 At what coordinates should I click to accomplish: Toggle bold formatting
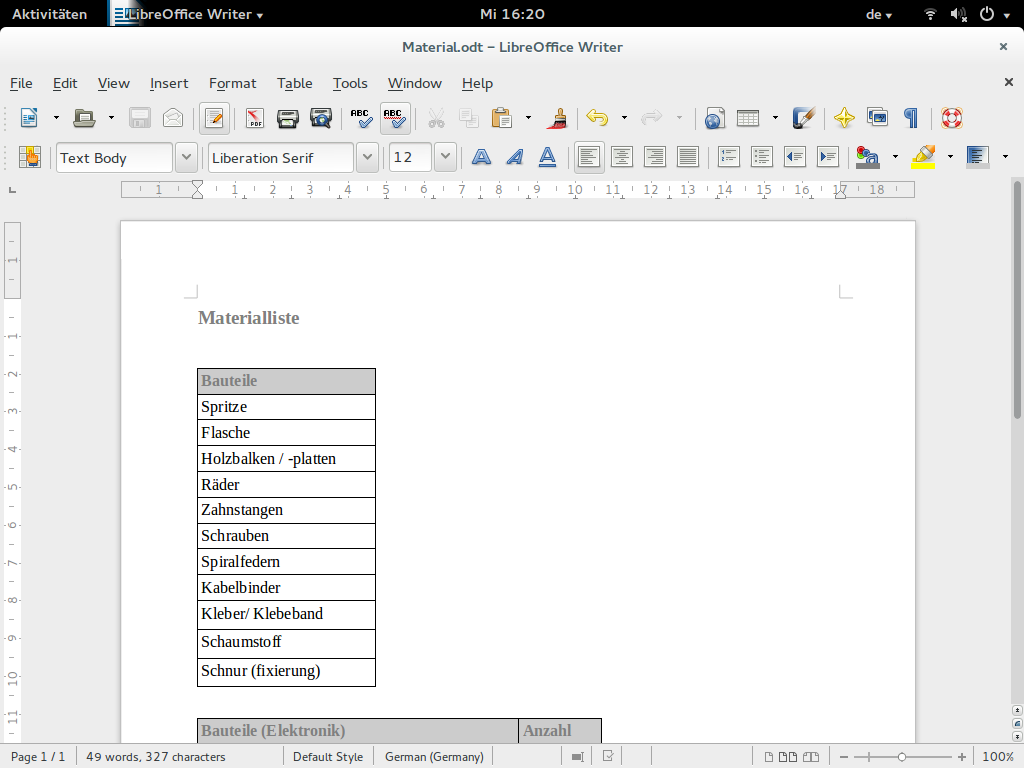click(481, 157)
